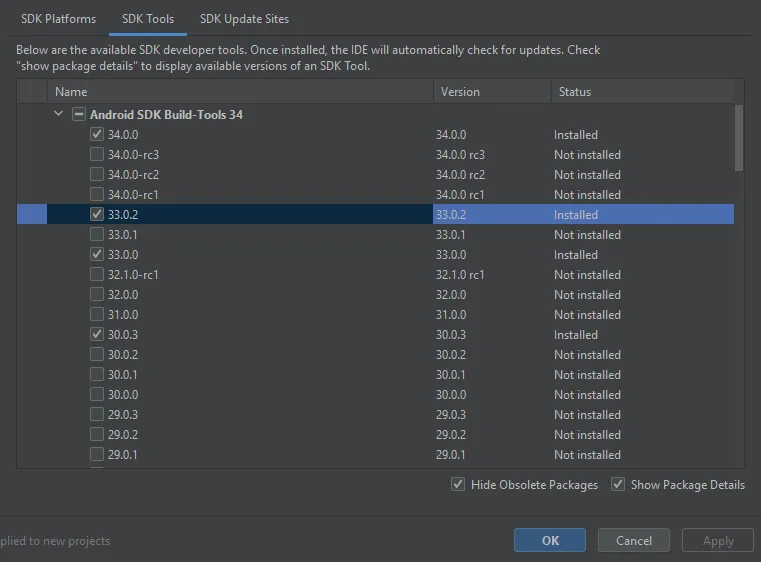Switch to the SDK Platforms tab
Viewport: 761px width, 562px height.
click(x=58, y=19)
